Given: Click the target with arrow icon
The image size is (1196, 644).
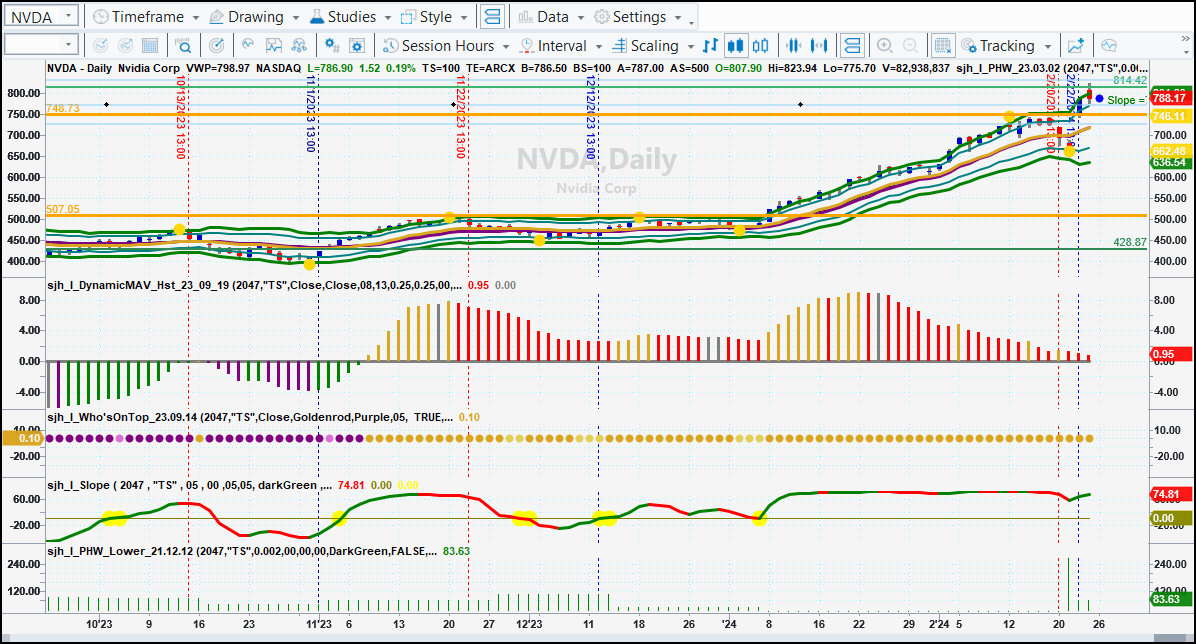Looking at the screenshot, I should click(x=217, y=46).
